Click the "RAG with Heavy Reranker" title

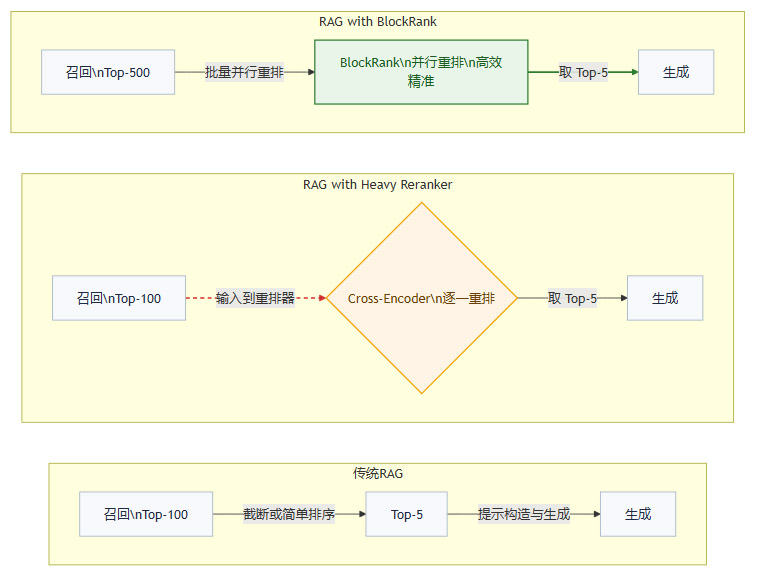pyautogui.click(x=377, y=184)
